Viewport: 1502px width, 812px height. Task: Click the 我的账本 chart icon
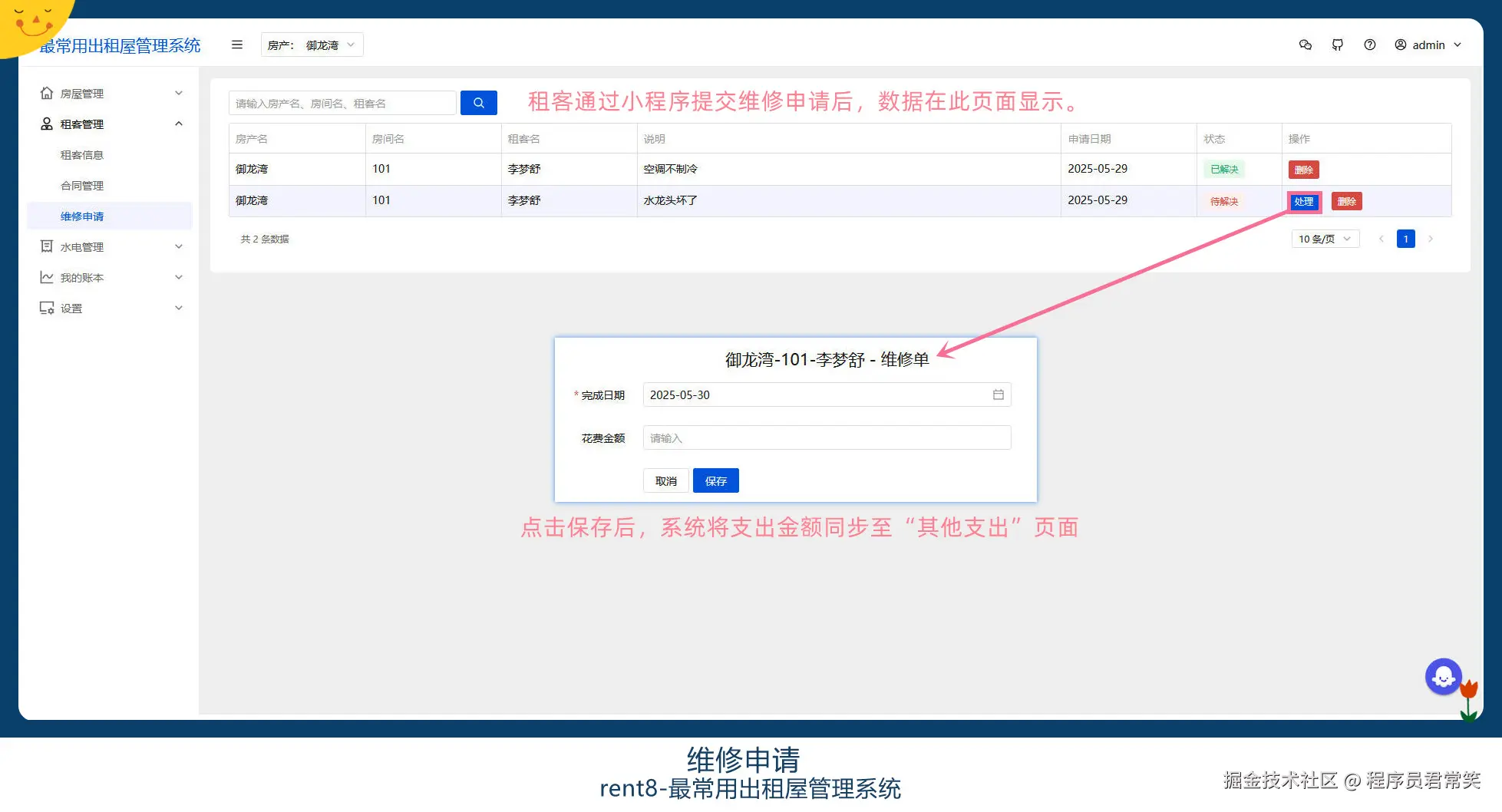(46, 277)
